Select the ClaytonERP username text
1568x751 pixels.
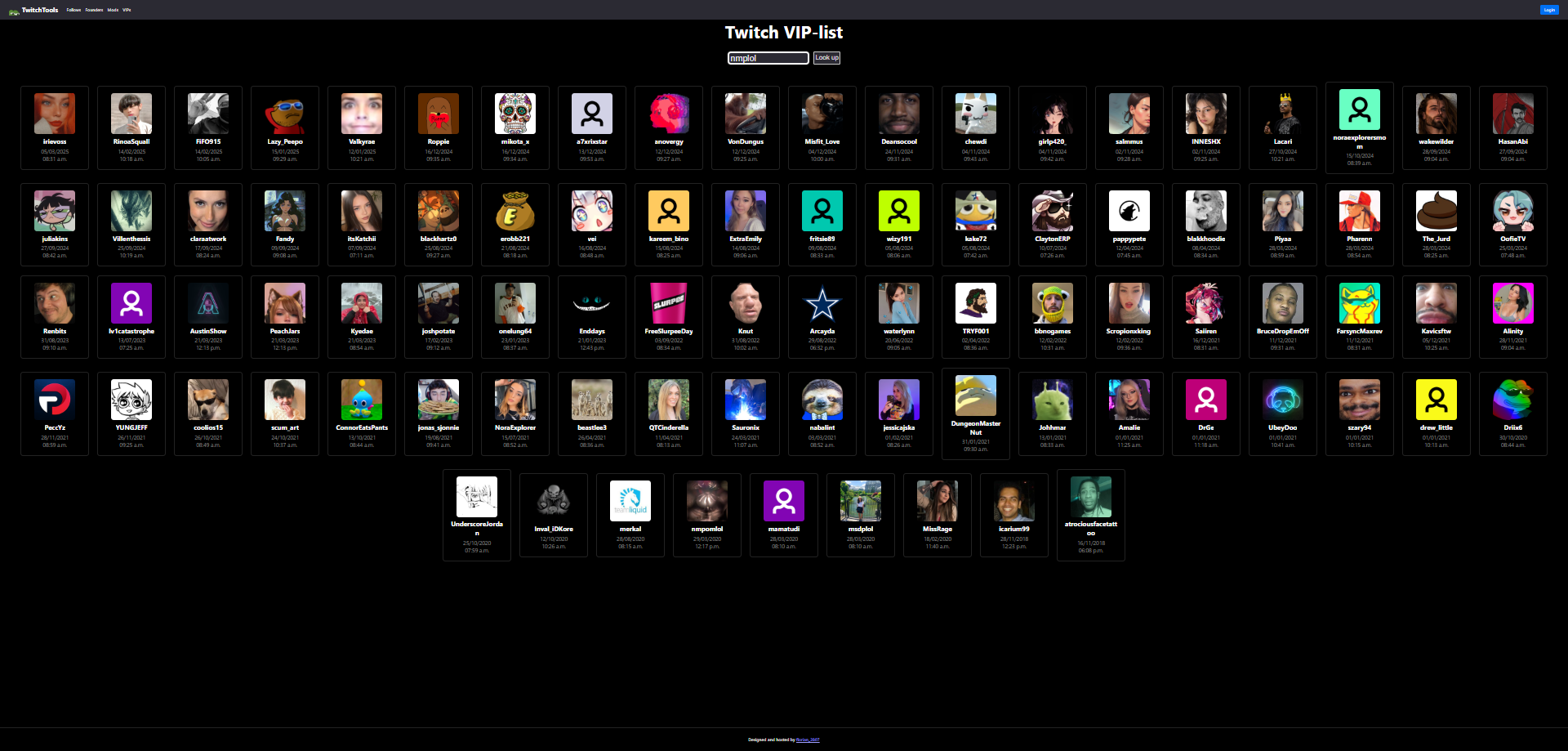point(1053,239)
